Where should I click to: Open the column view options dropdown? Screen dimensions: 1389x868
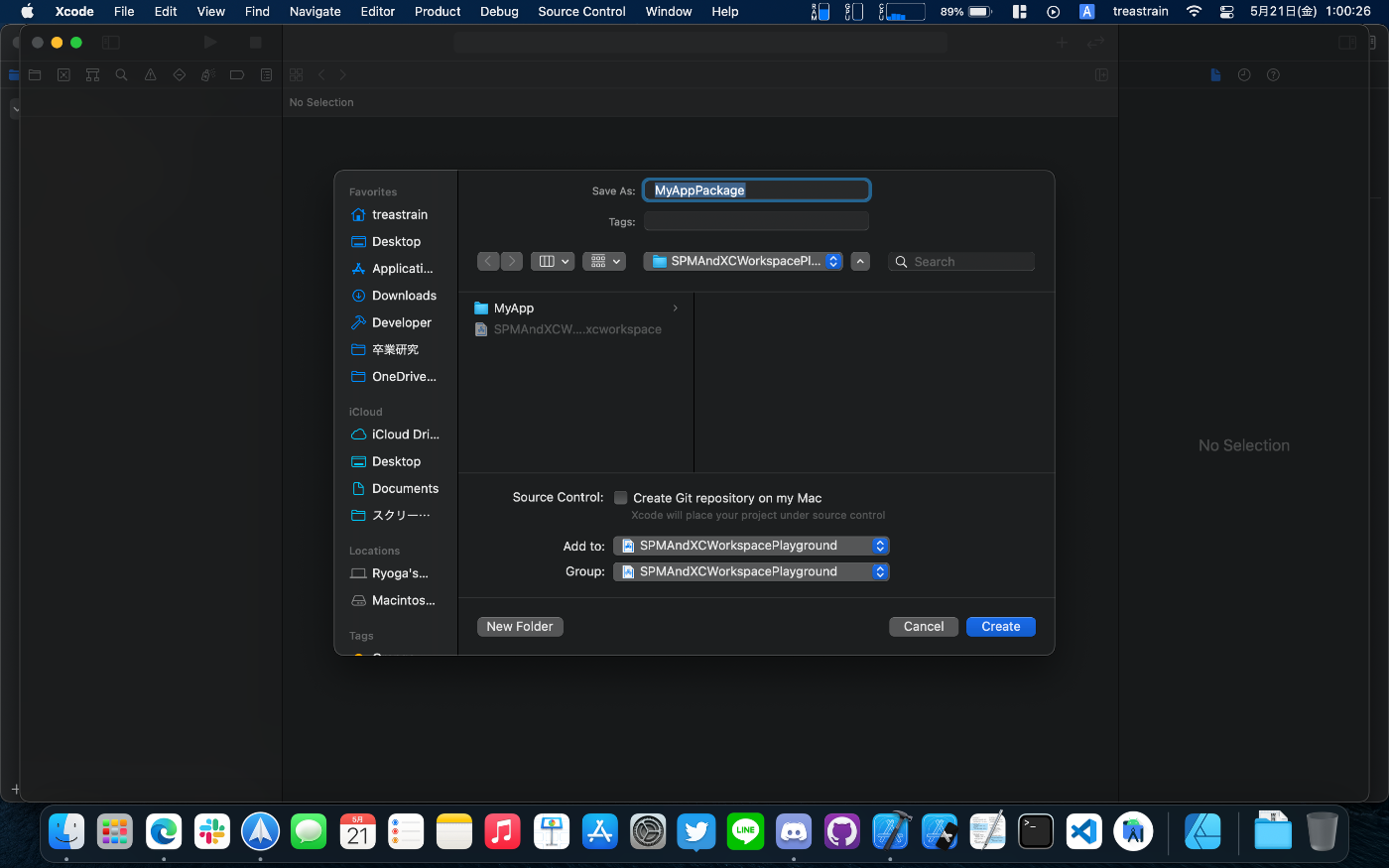coord(553,261)
